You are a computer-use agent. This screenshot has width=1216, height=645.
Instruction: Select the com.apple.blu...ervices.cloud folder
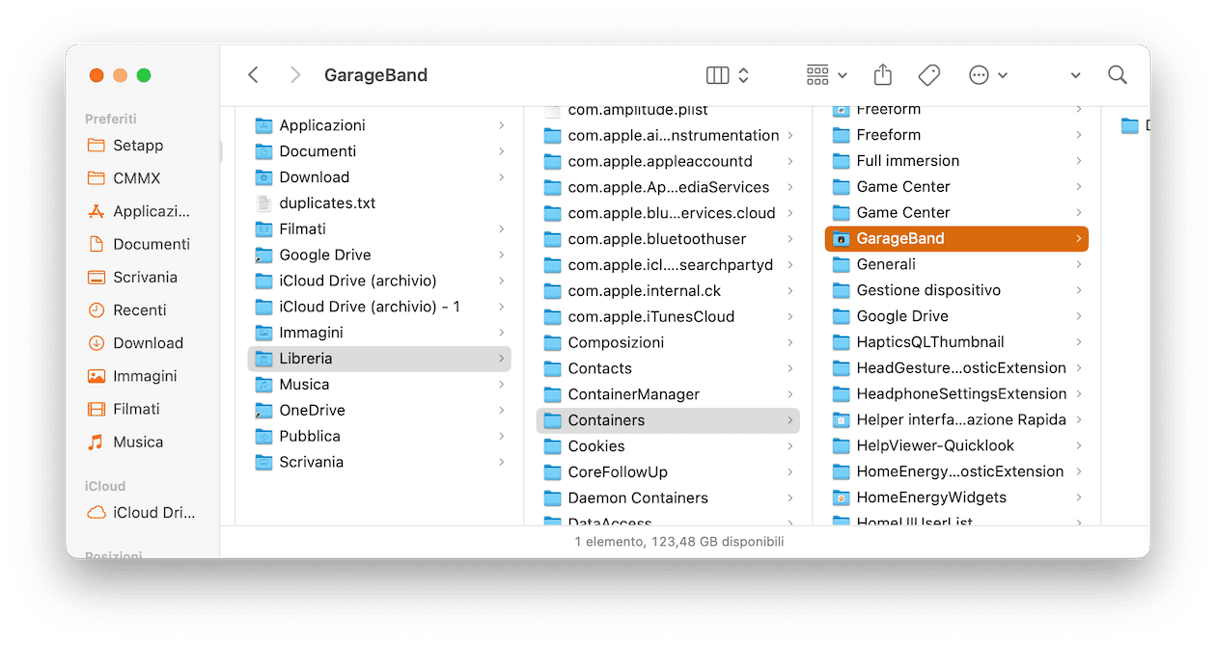(668, 213)
